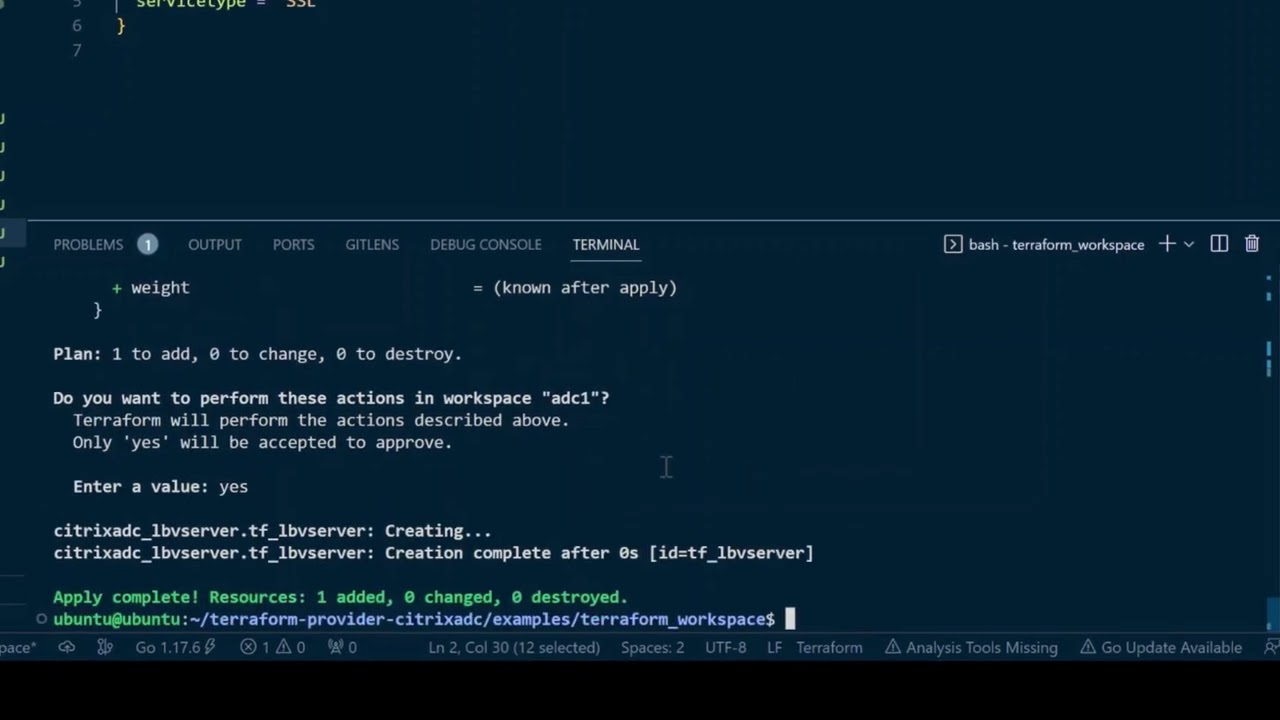
Task: Change indentation via Spaces: 2
Action: [x=652, y=647]
